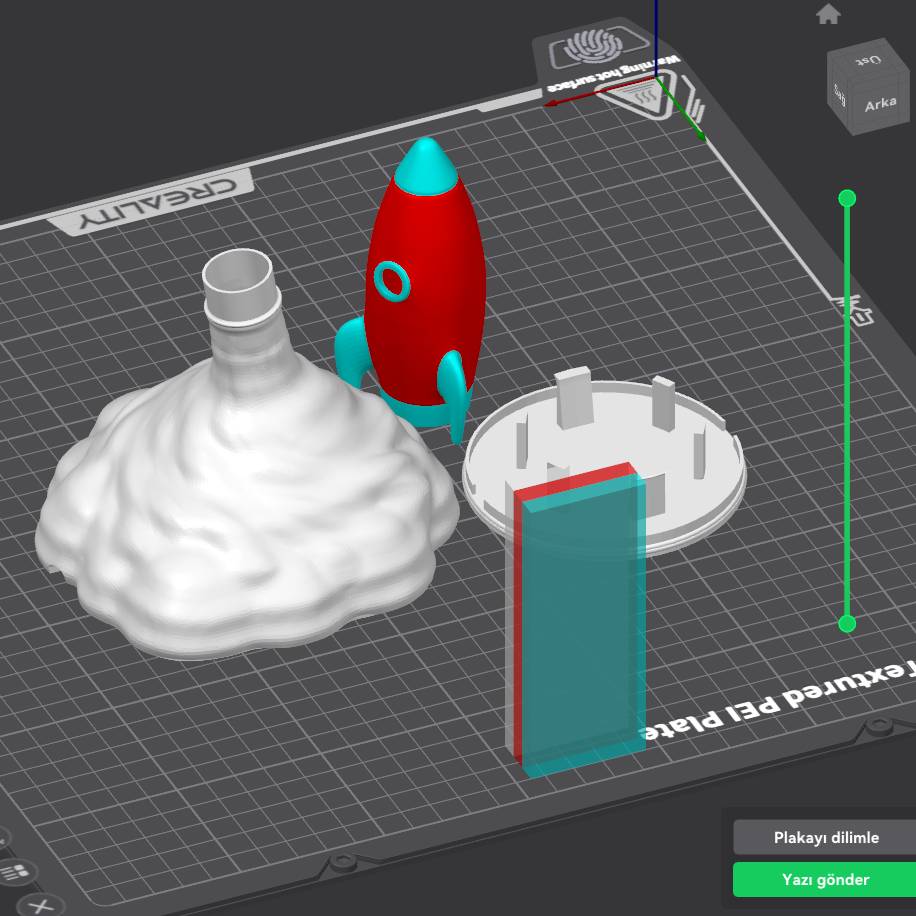Click the bottom handle of green layer slider
This screenshot has width=916, height=916.
click(x=847, y=624)
